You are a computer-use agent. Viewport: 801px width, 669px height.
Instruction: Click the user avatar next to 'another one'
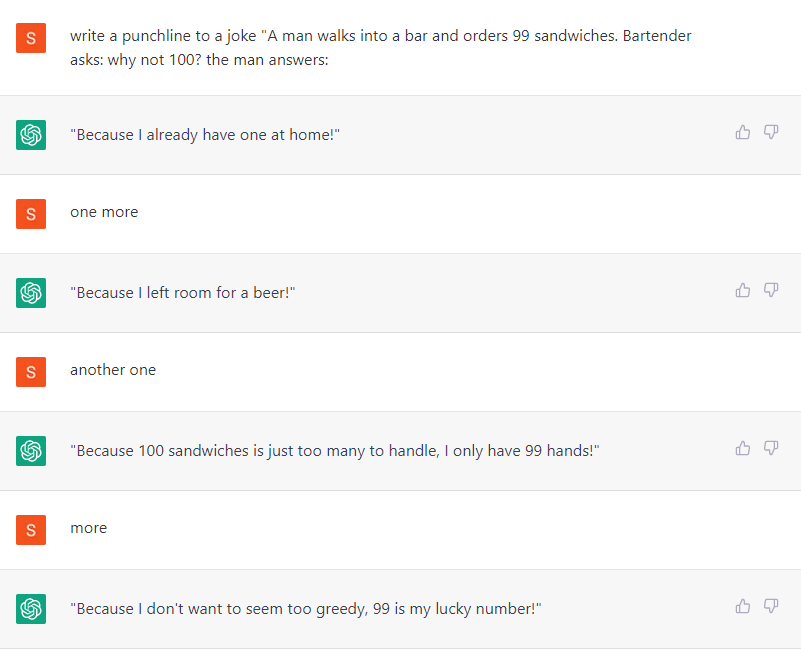31,372
